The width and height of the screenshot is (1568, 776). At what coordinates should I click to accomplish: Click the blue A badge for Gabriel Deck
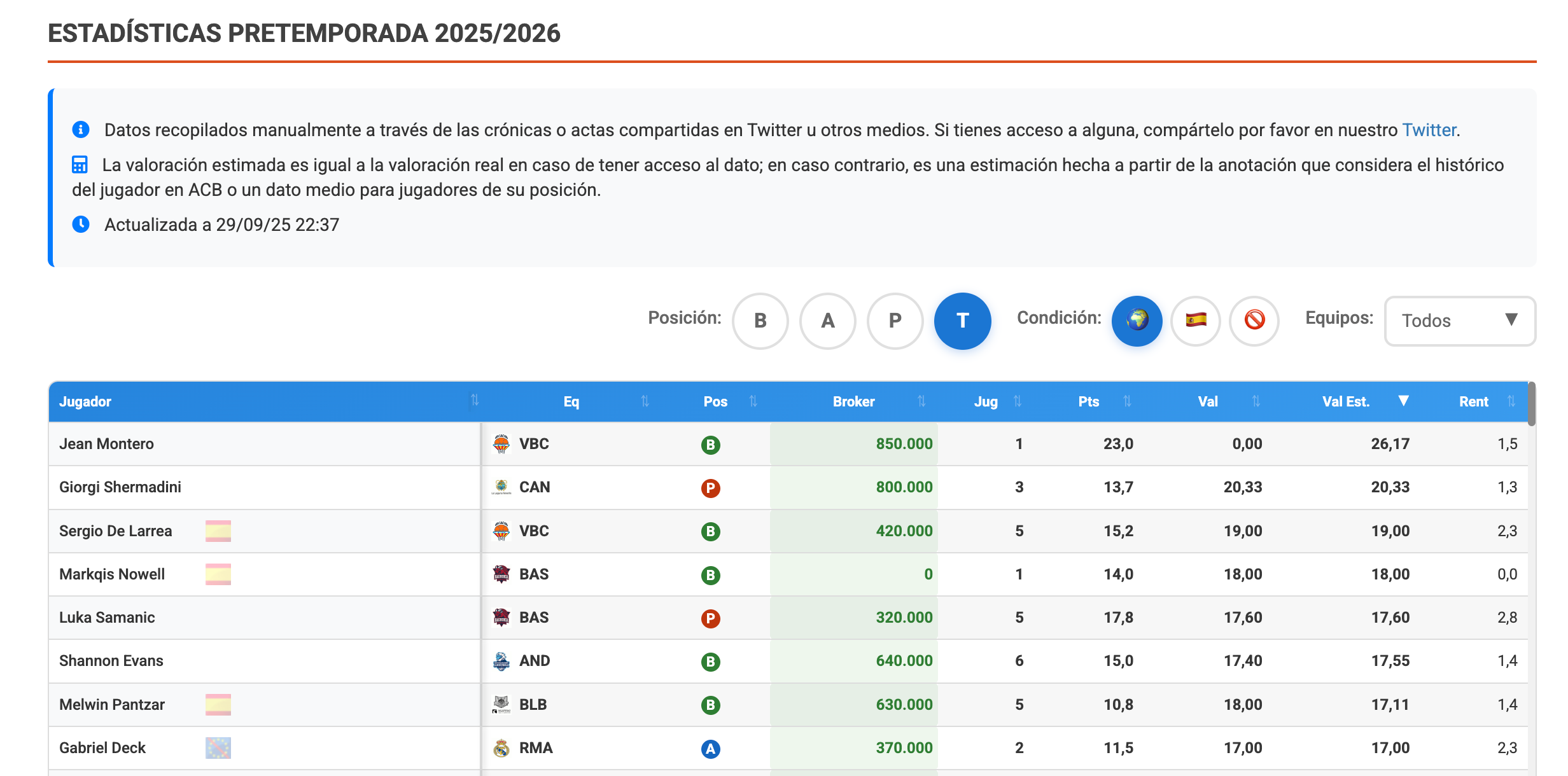[x=710, y=749]
